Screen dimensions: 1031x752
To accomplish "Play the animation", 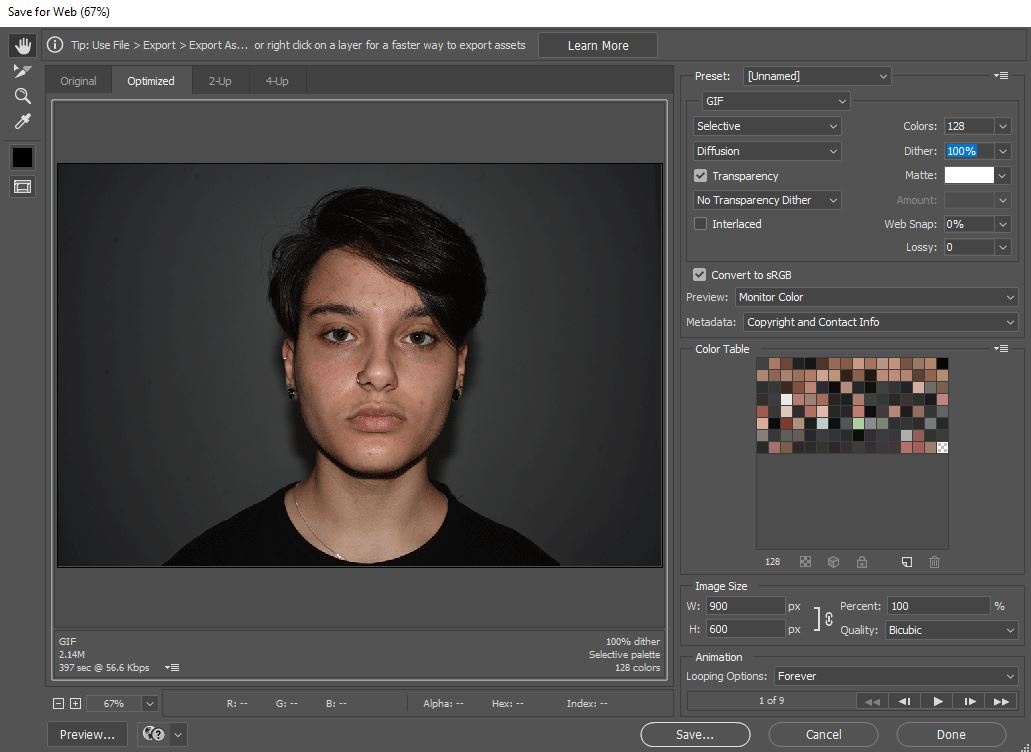I will (938, 701).
